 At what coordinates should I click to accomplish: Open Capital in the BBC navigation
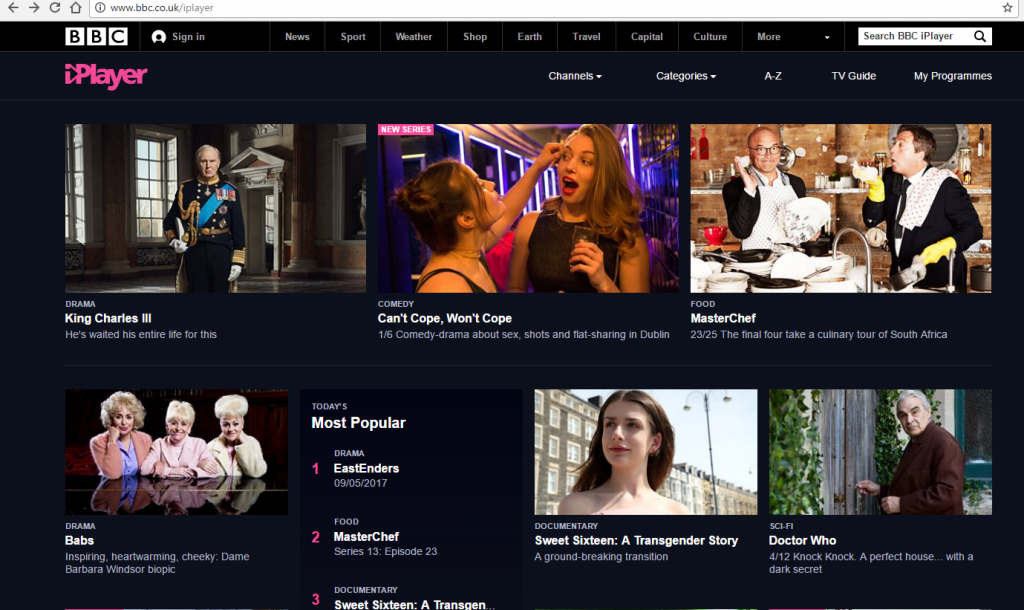647,37
